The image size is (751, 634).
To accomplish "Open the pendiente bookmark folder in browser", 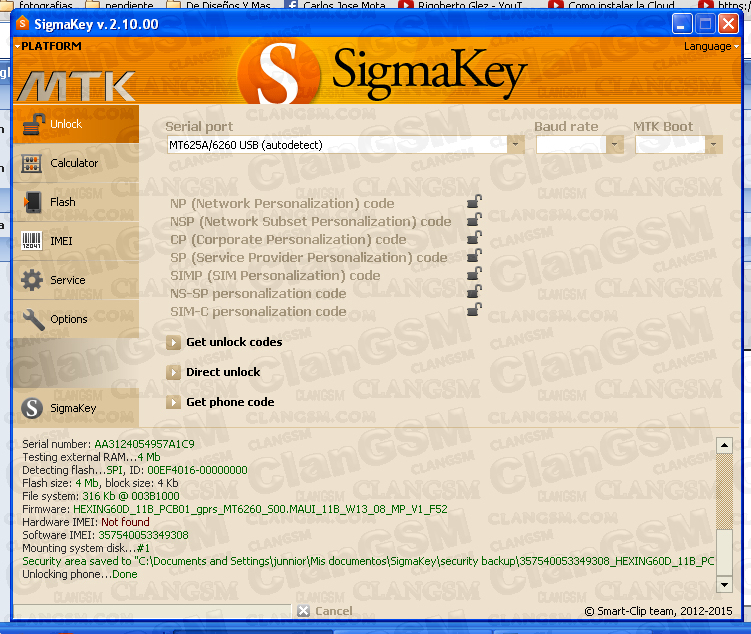I will [119, 5].
